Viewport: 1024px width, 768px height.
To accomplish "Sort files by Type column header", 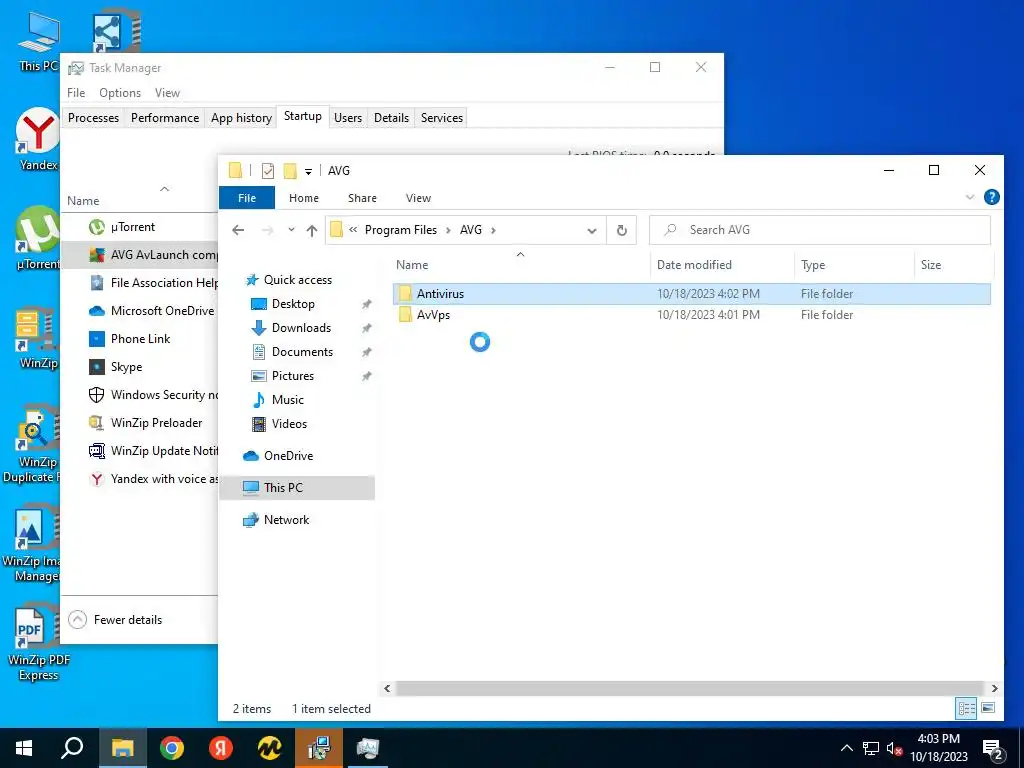I will (x=854, y=264).
